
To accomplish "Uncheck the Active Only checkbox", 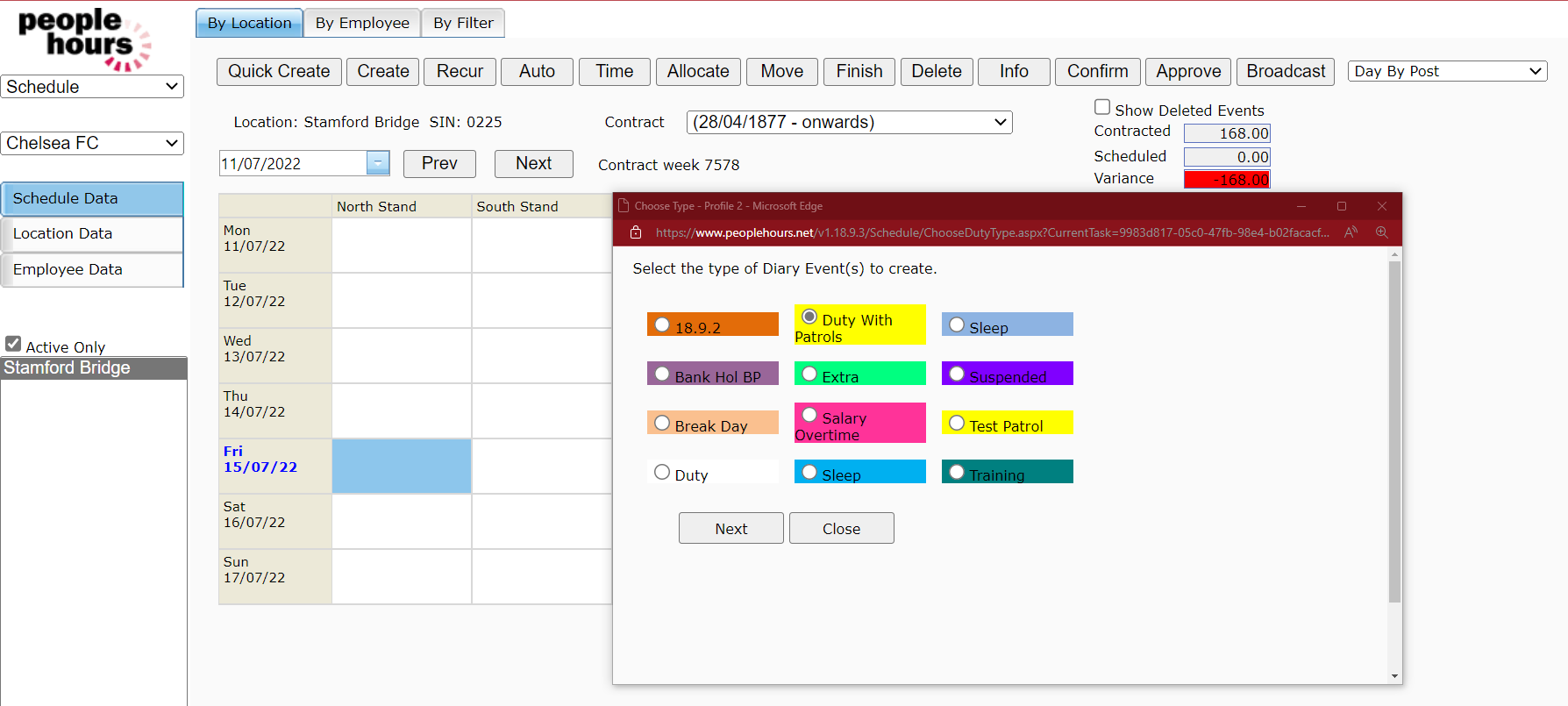I will click(13, 344).
